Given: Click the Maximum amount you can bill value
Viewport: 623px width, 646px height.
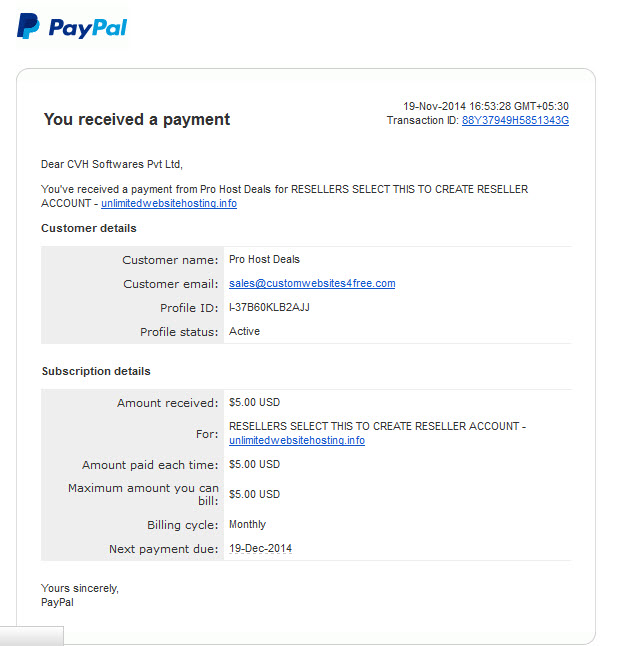Looking at the screenshot, I should click(x=254, y=494).
